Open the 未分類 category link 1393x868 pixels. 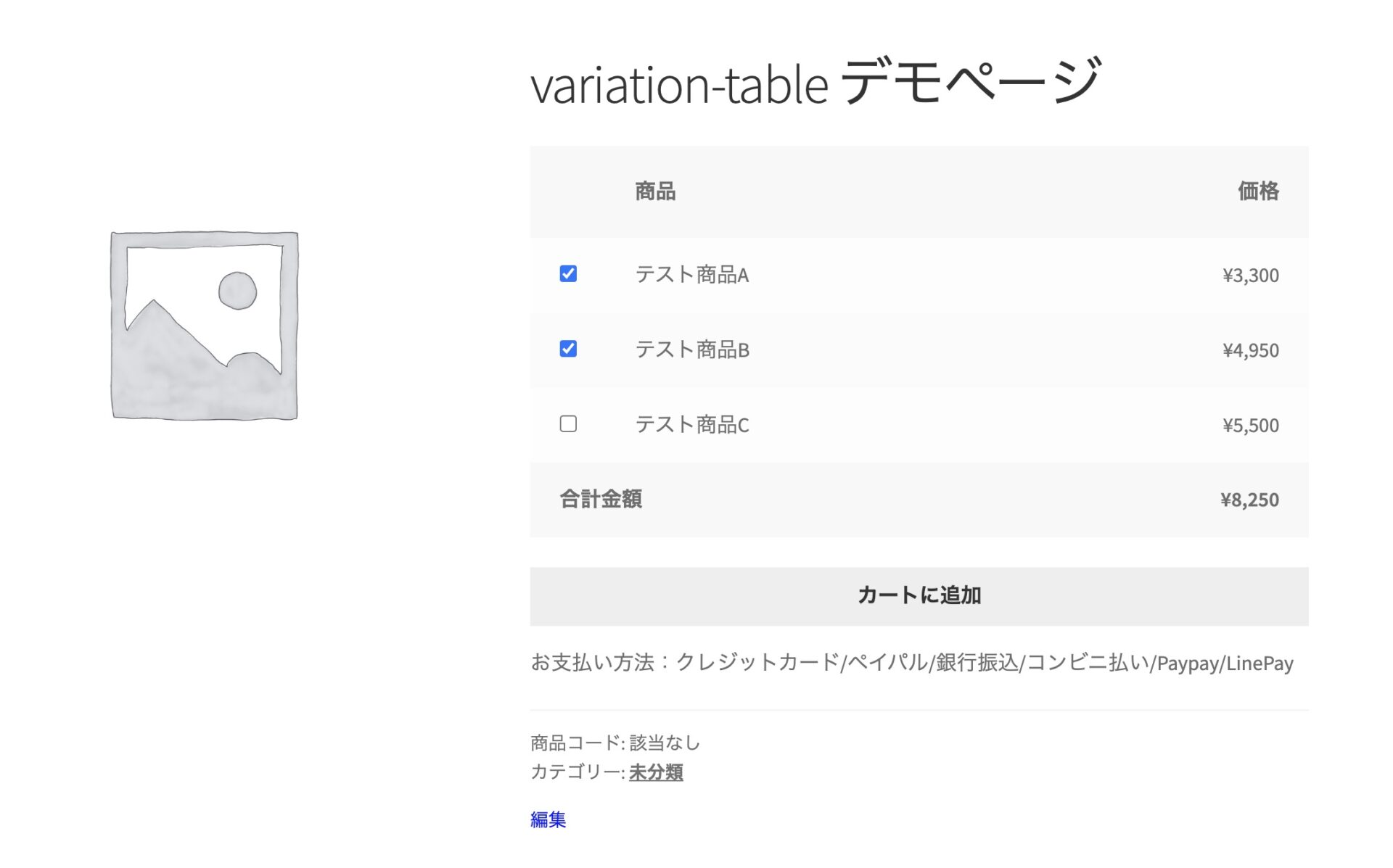click(x=655, y=773)
